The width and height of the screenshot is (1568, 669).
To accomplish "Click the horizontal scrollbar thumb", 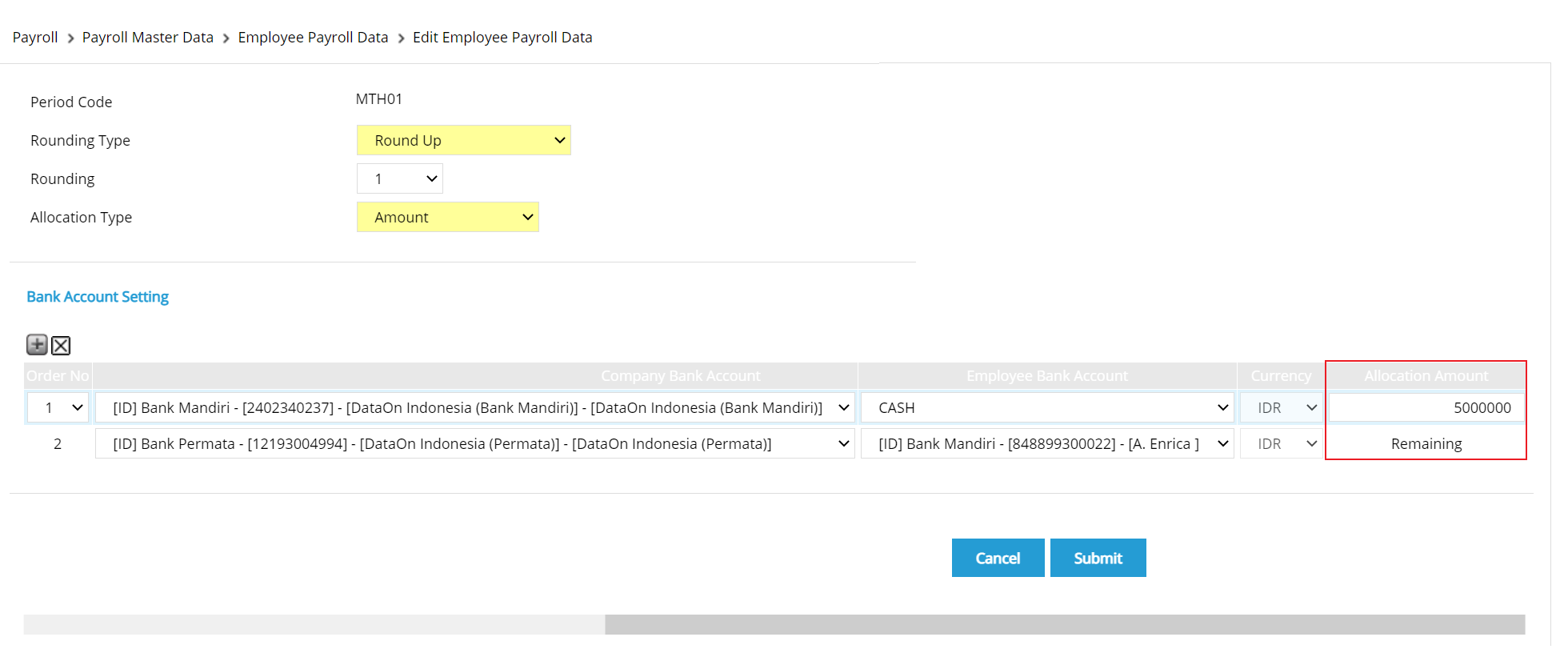I will coord(1064,624).
